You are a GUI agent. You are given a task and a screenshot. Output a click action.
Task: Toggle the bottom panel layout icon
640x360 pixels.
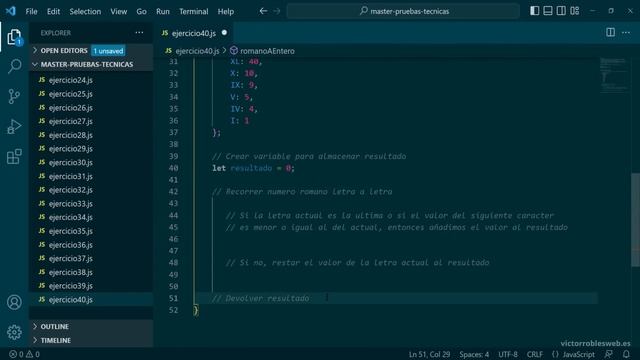tap(548, 11)
